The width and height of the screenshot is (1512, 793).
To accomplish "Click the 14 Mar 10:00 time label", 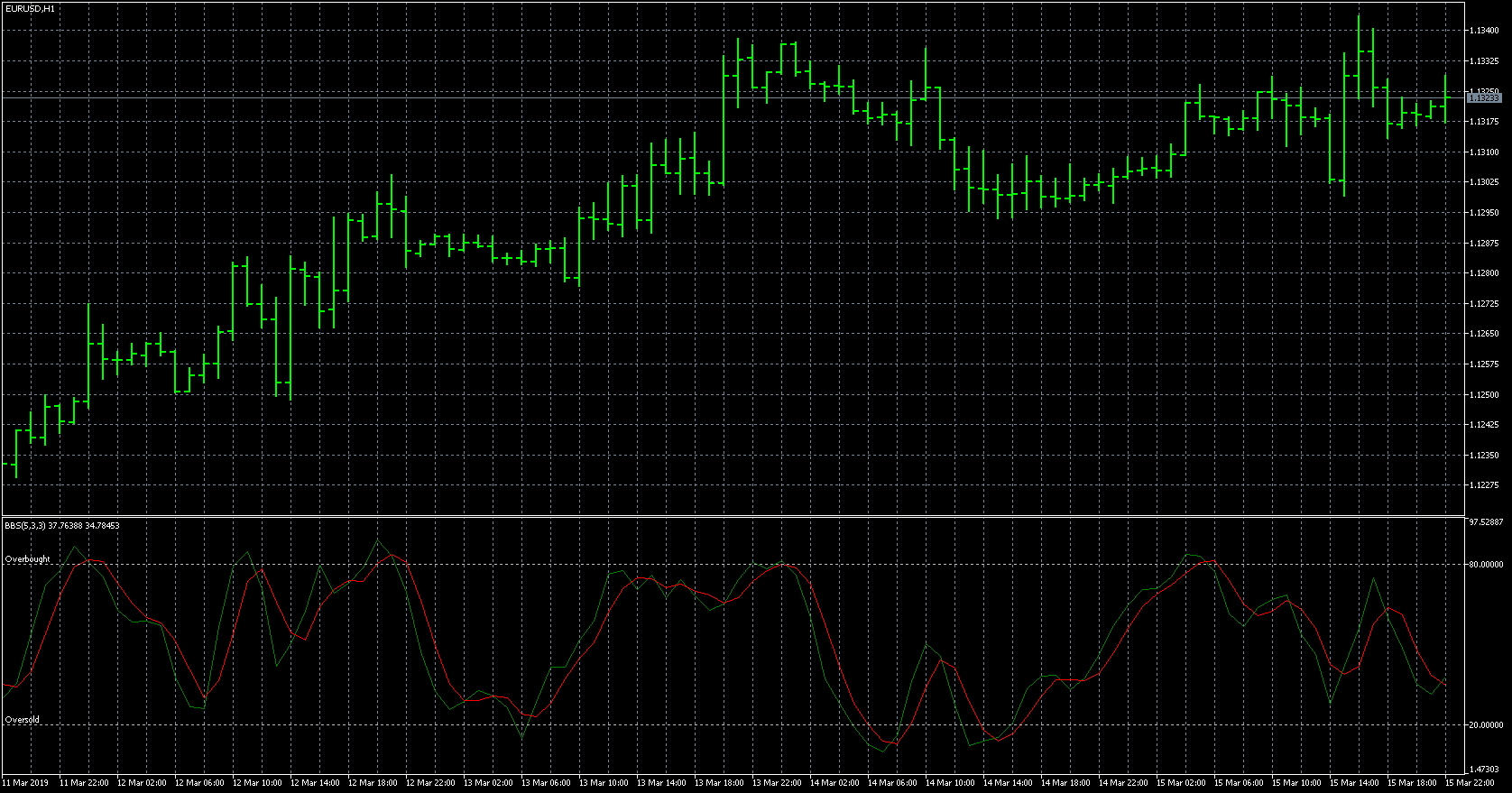I will pos(950,783).
